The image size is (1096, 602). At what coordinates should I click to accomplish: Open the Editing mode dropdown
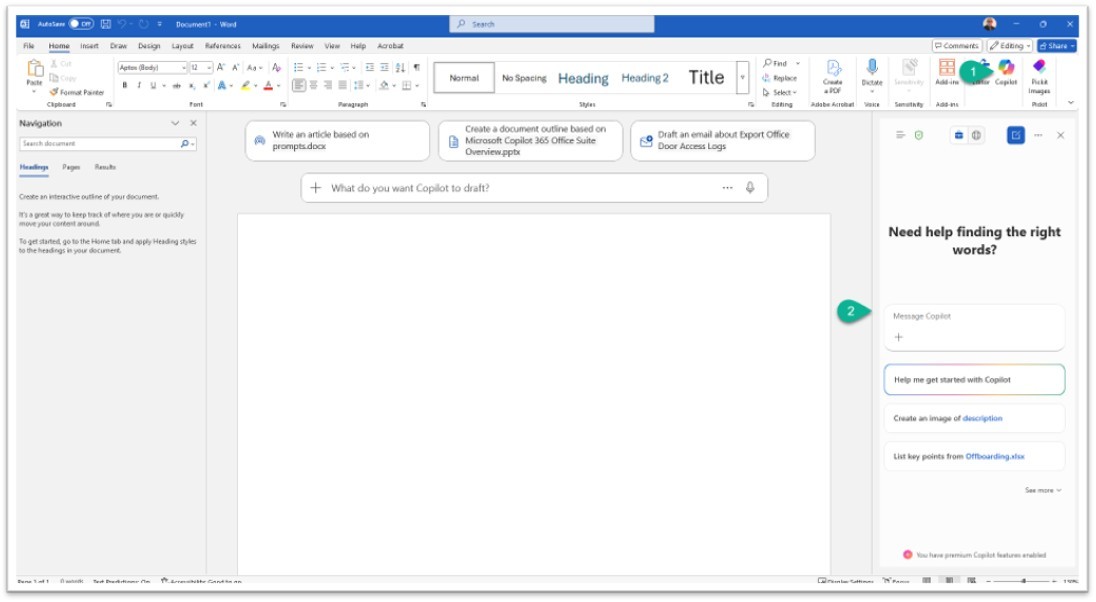[1009, 46]
